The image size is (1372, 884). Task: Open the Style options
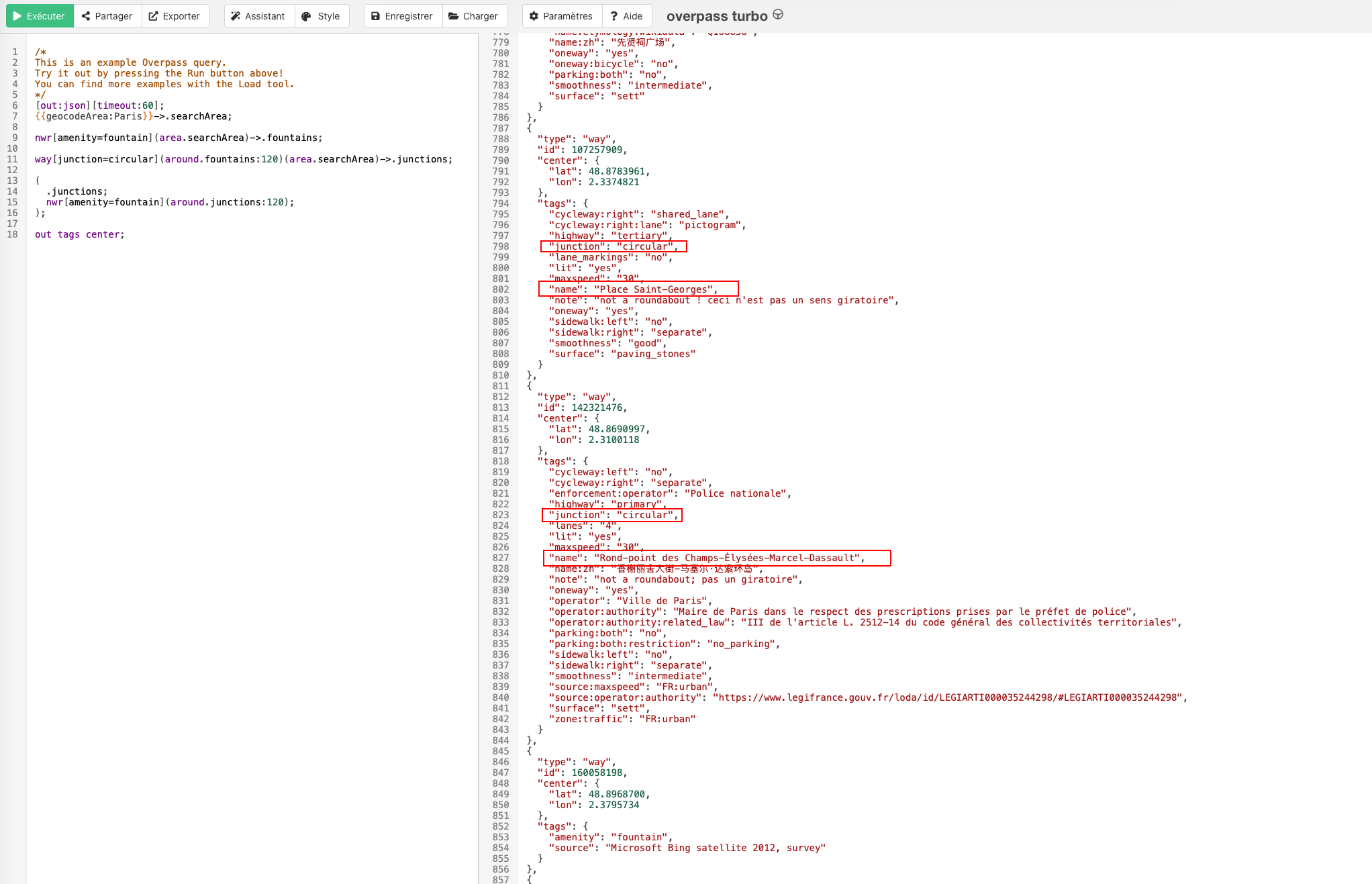coord(322,16)
